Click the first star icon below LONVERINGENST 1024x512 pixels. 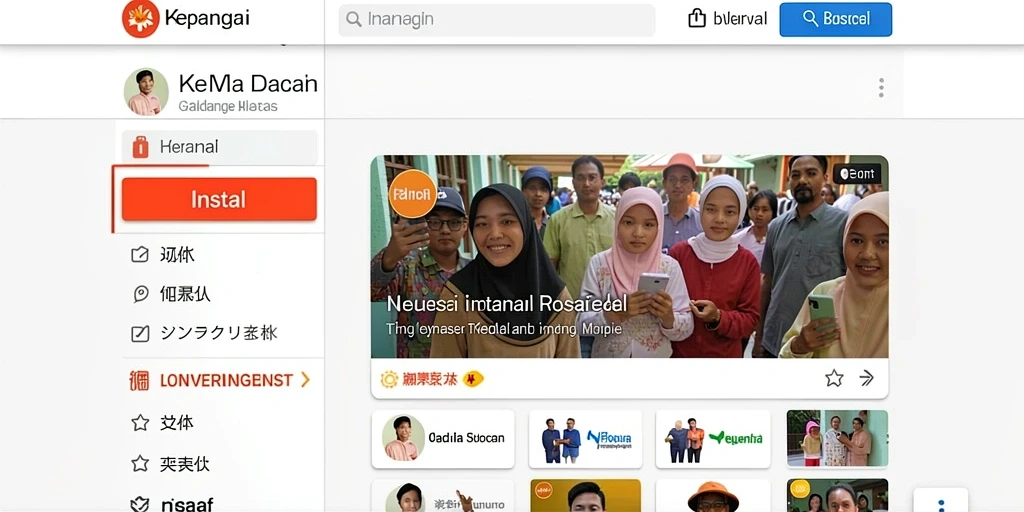(140, 423)
